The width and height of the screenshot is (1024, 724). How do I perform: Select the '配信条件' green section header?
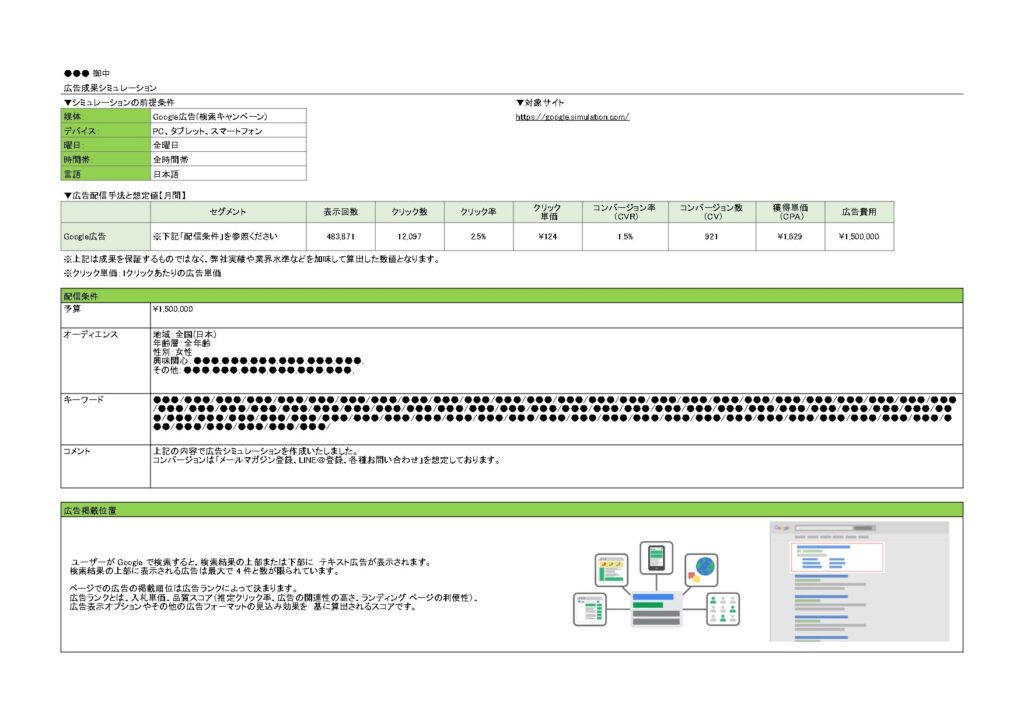pyautogui.click(x=512, y=296)
